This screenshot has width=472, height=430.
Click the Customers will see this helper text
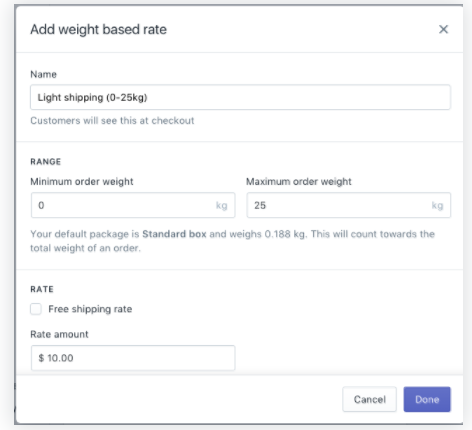click(112, 121)
